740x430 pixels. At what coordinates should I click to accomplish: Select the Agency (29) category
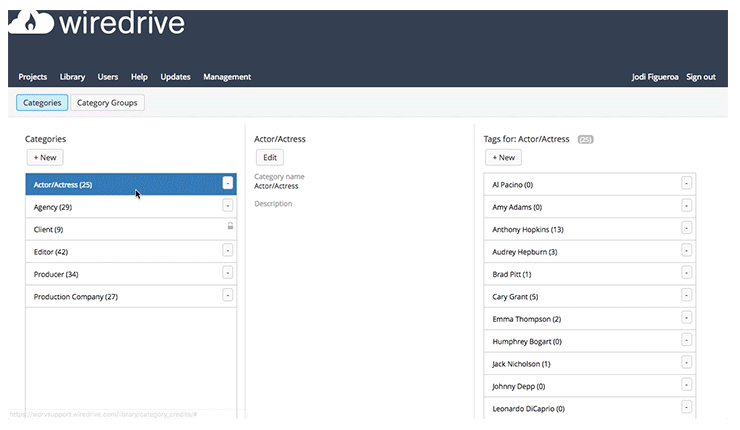(x=131, y=207)
